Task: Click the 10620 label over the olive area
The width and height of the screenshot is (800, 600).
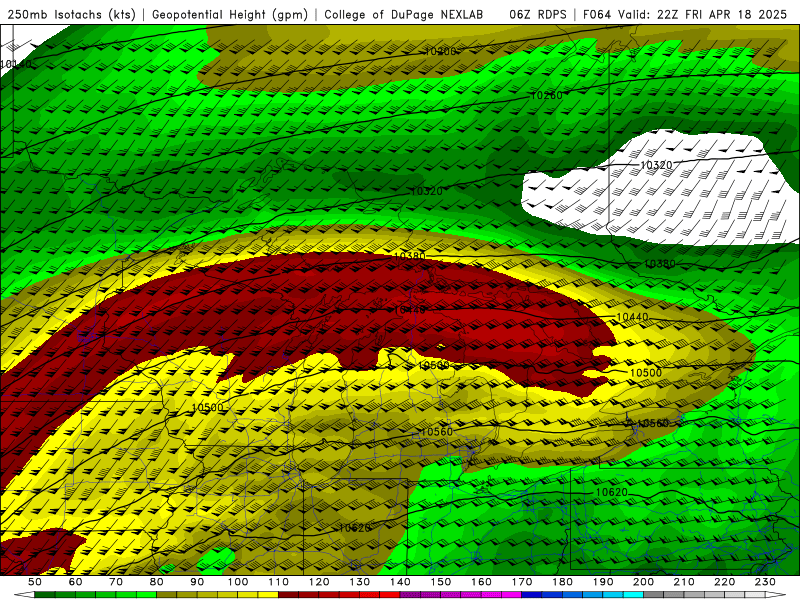Action: [354, 528]
